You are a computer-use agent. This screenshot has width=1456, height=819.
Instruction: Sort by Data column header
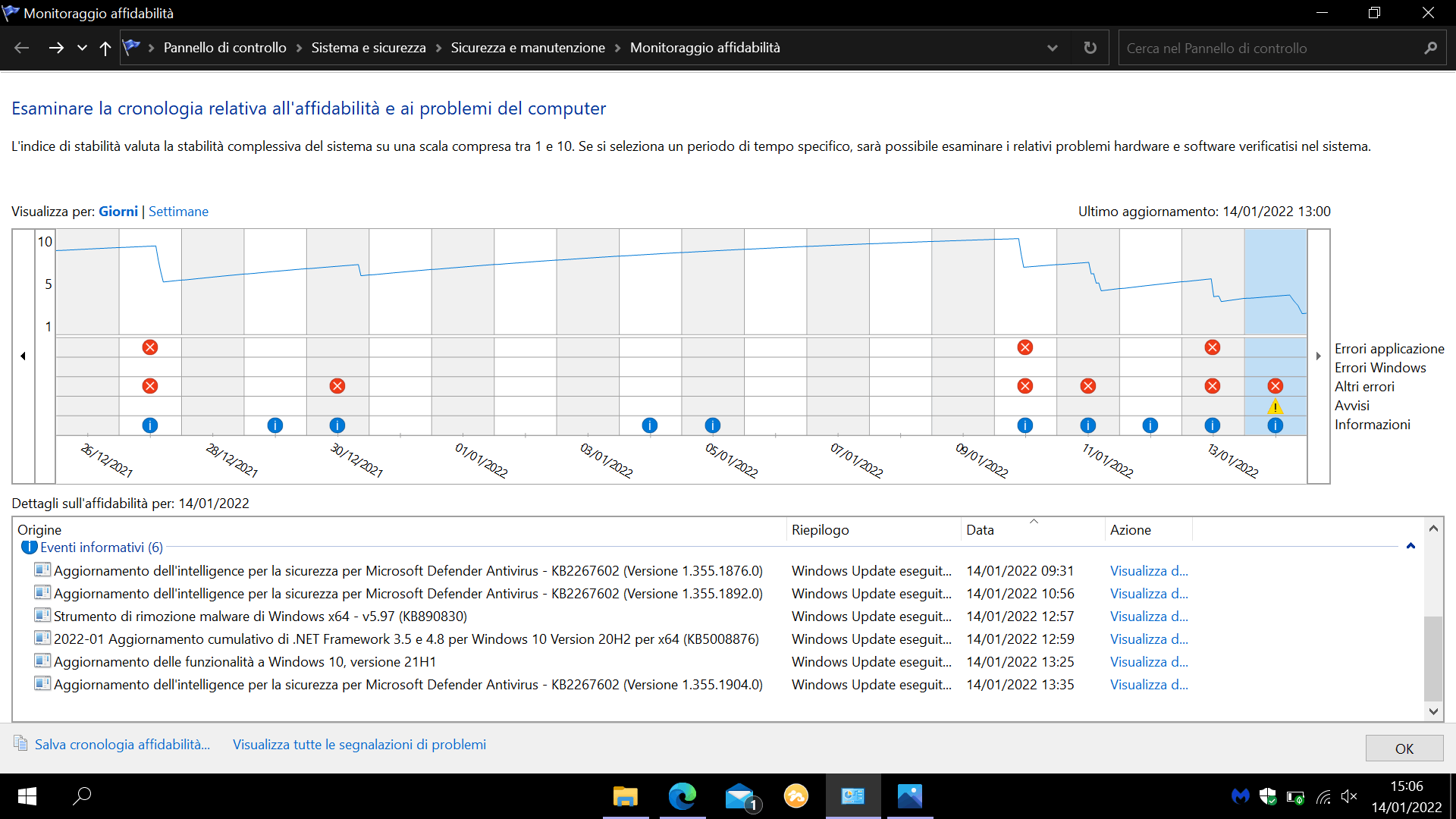1033,529
